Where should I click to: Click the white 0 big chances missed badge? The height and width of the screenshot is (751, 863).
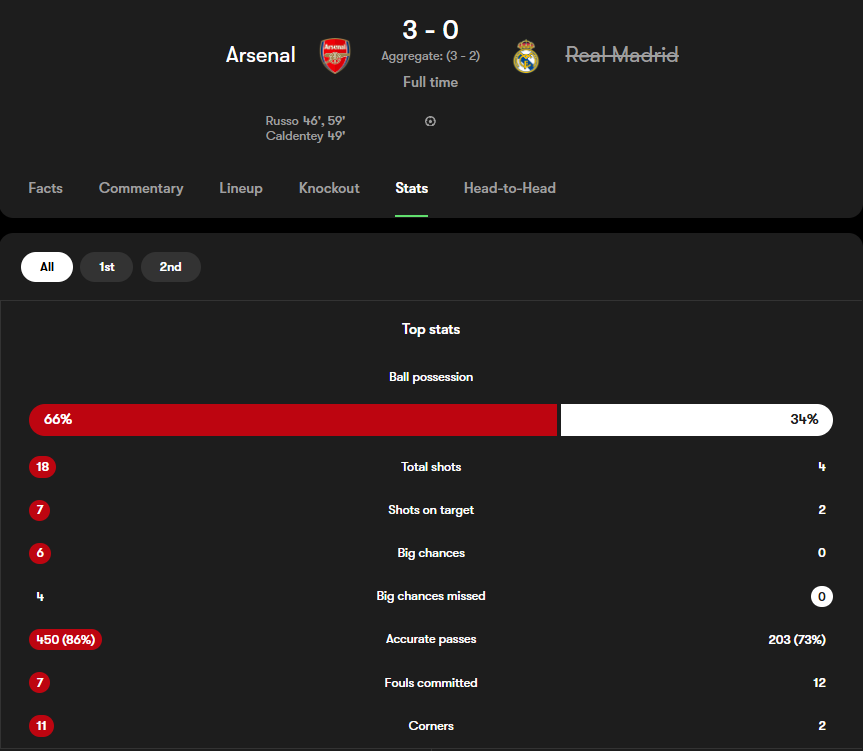pyautogui.click(x=822, y=596)
